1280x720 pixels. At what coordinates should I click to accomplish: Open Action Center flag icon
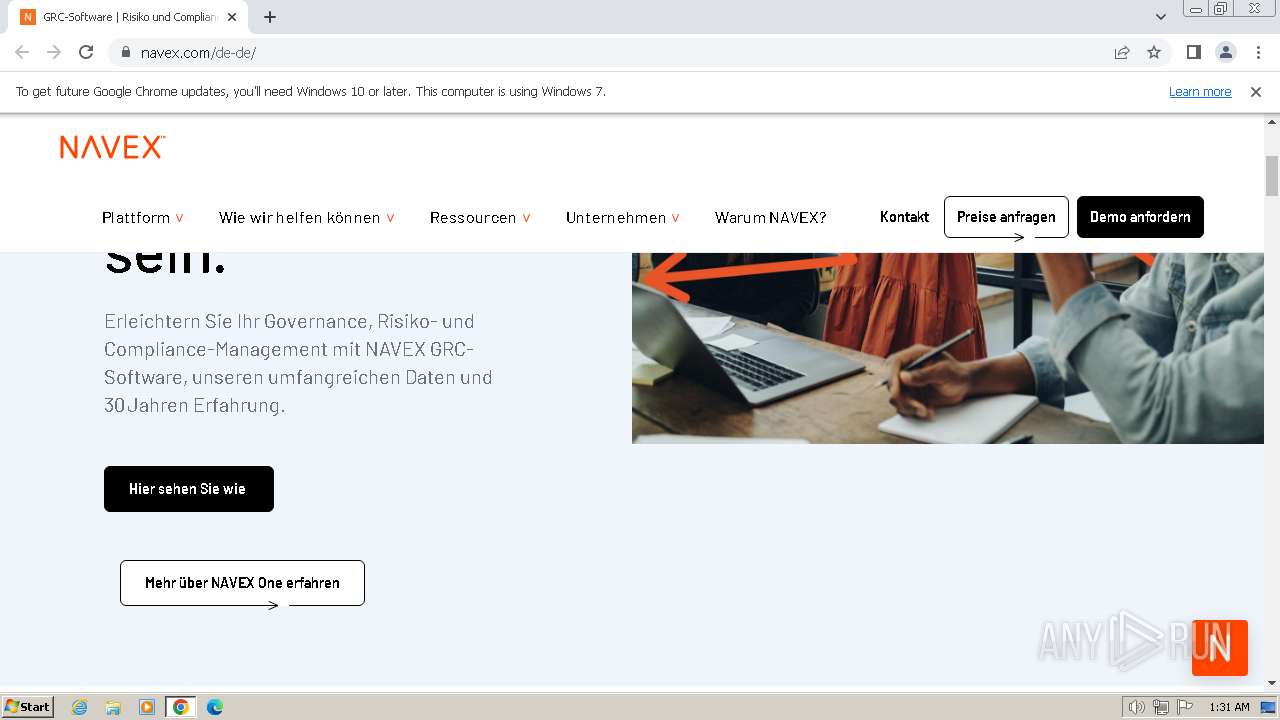[x=1185, y=707]
